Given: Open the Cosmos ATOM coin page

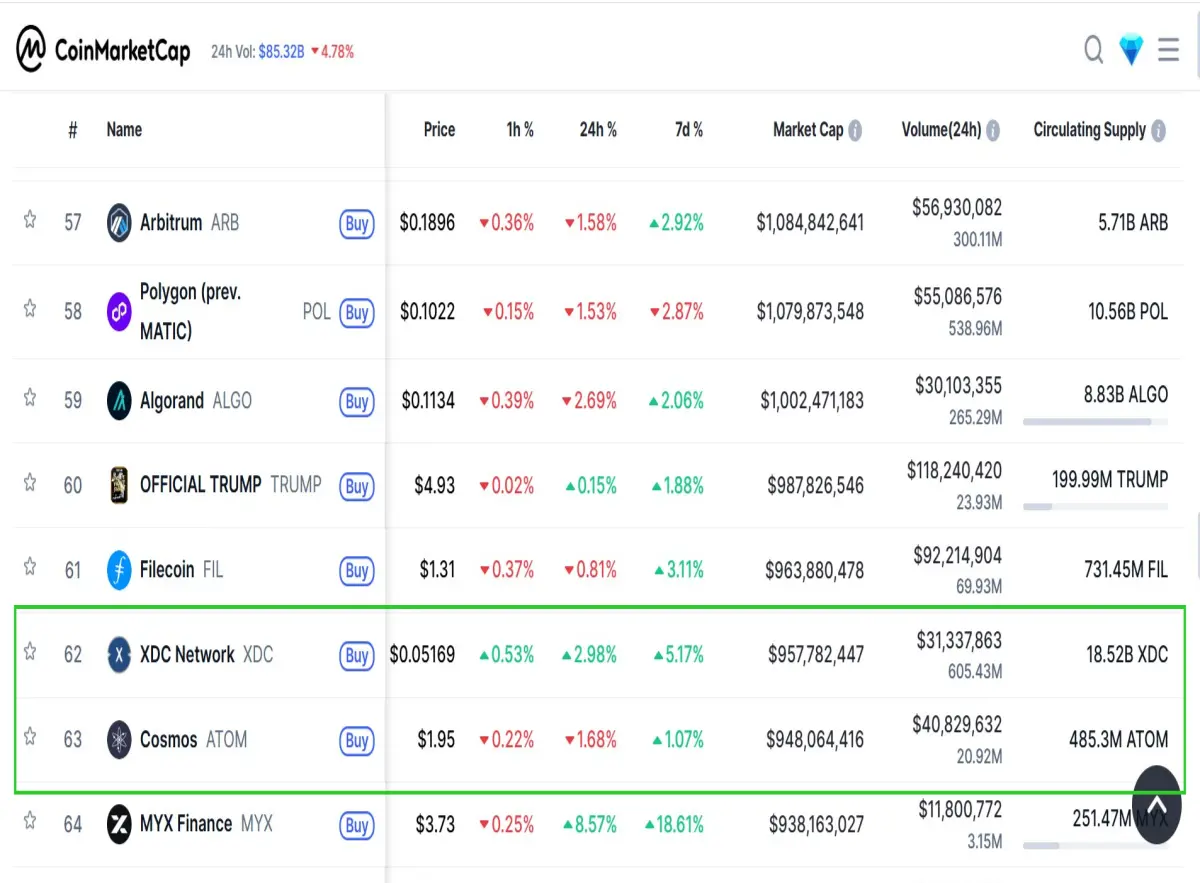Looking at the screenshot, I should tap(193, 740).
